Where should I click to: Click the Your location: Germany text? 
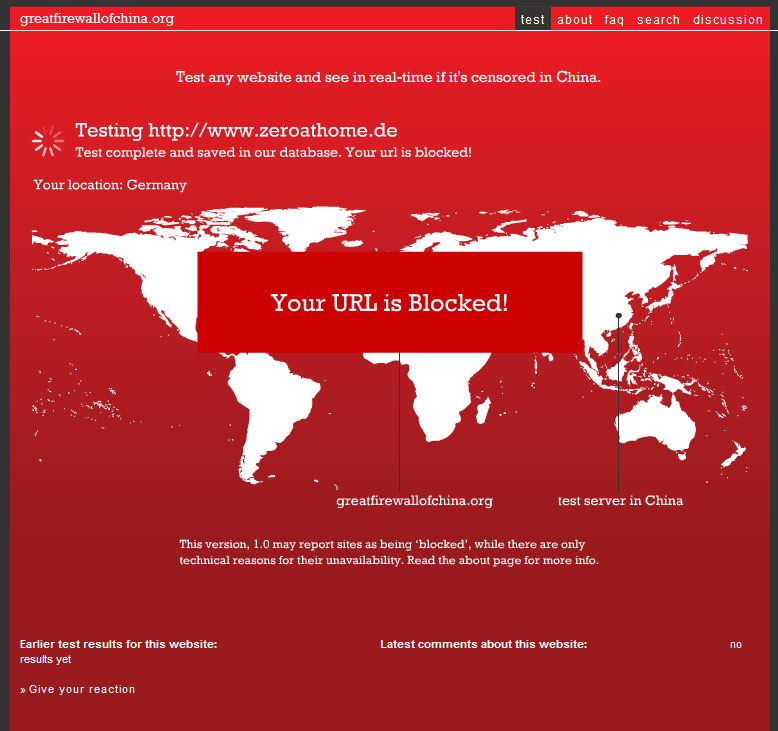[110, 184]
